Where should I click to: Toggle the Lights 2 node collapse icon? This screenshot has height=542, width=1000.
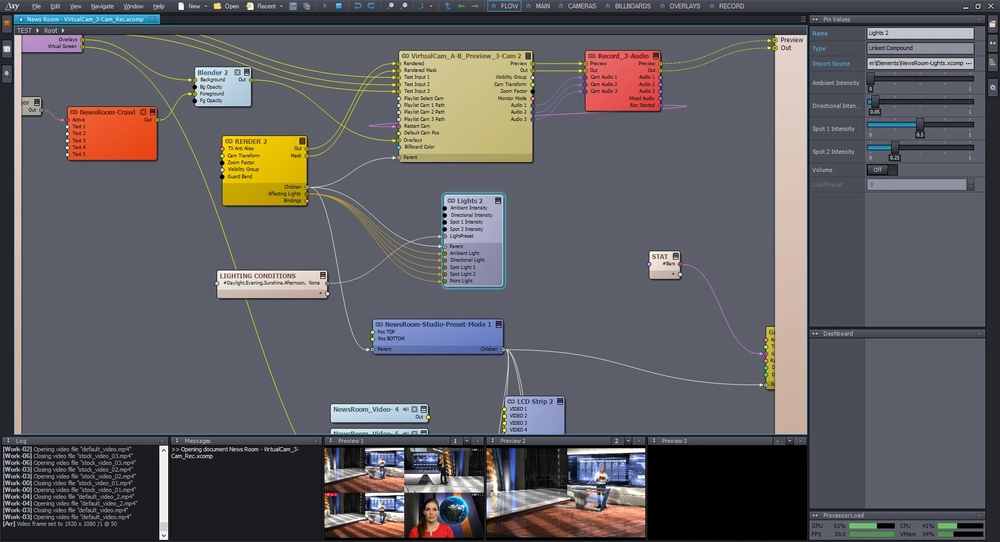[x=498, y=200]
